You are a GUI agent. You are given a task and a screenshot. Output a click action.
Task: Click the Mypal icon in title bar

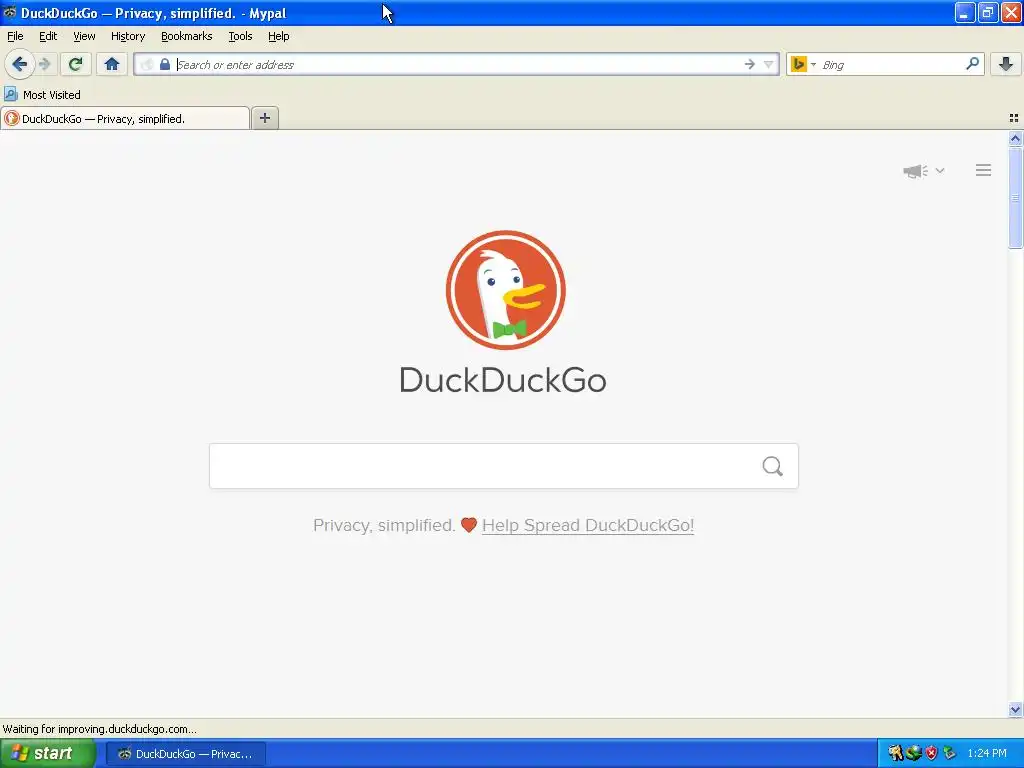(x=9, y=12)
